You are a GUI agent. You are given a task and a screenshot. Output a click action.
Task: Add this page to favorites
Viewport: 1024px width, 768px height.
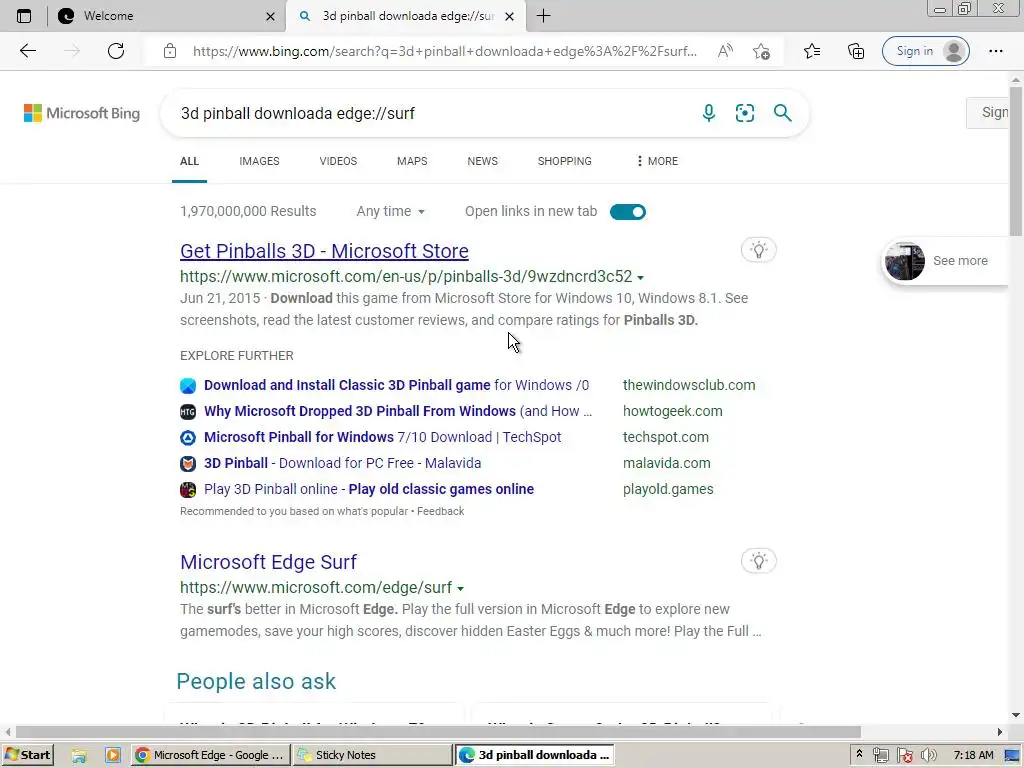(x=761, y=51)
